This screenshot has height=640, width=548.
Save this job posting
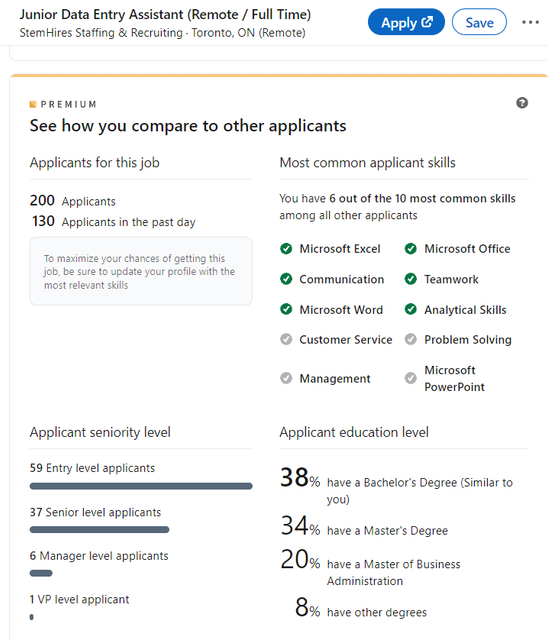479,22
